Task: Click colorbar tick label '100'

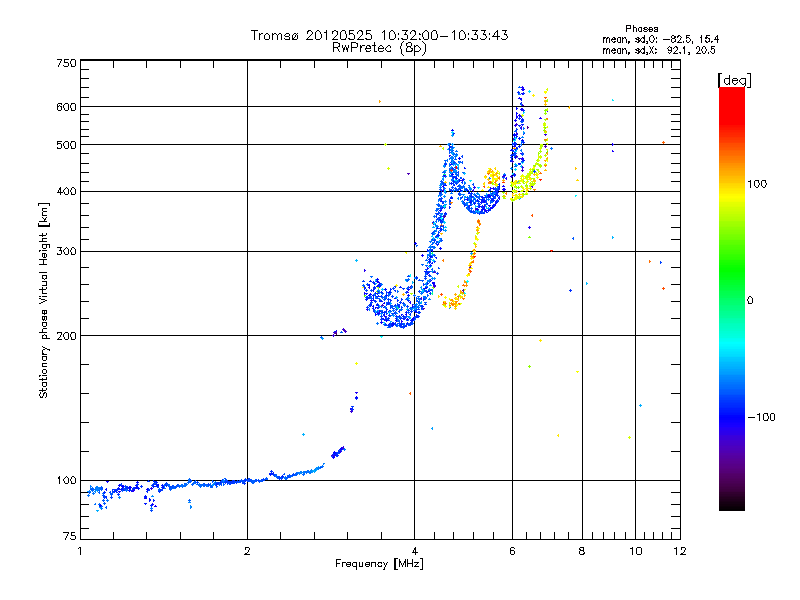Action: point(757,184)
